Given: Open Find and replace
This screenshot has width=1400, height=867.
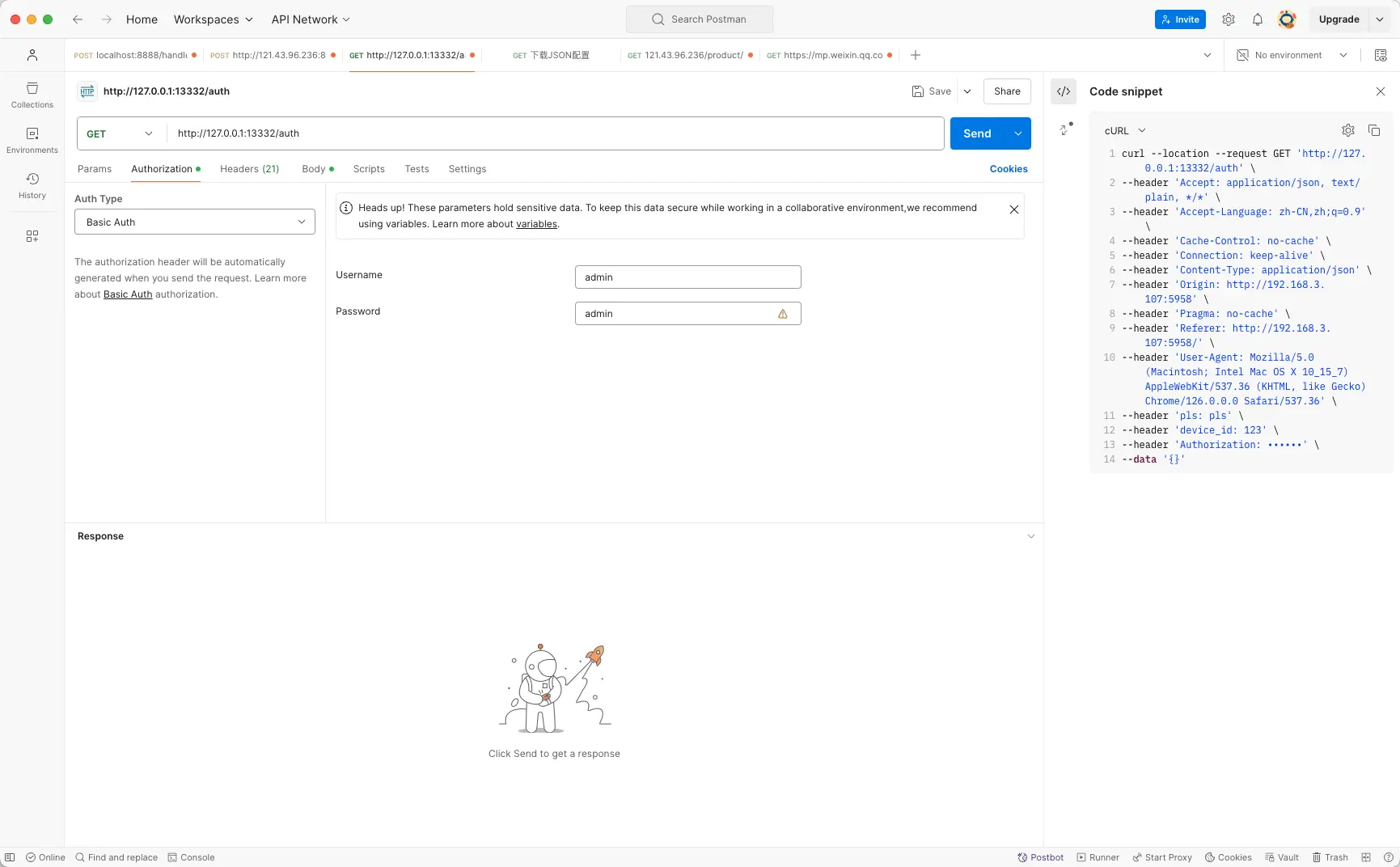Looking at the screenshot, I should coord(116,857).
